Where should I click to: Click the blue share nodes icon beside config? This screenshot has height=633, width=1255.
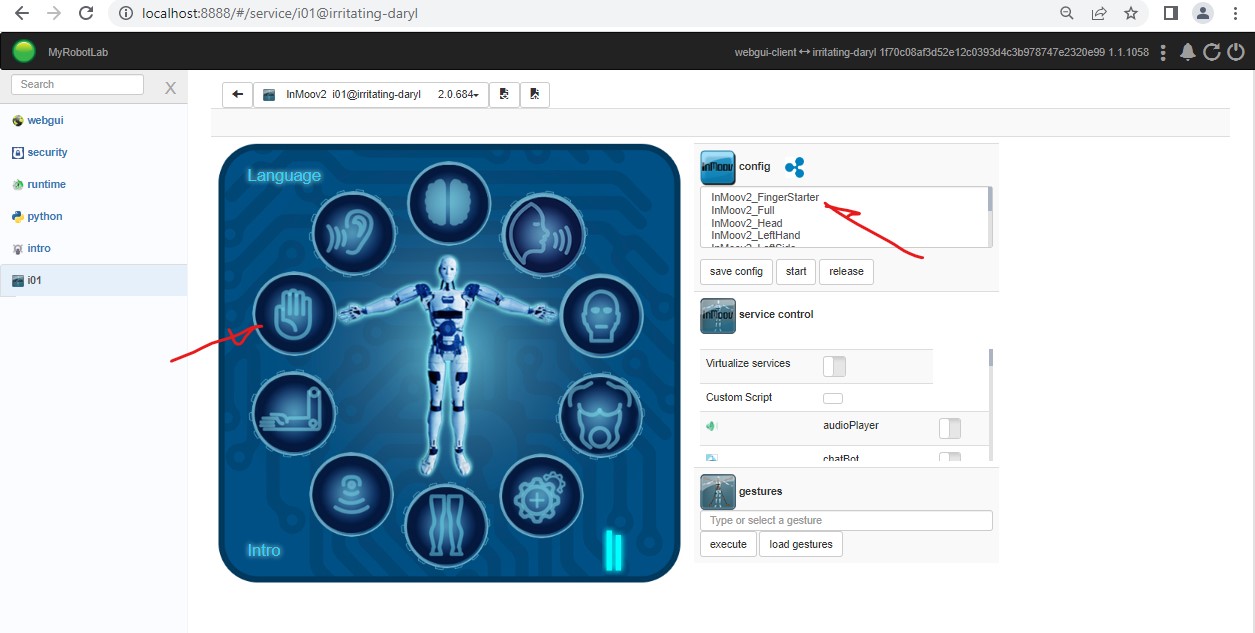click(794, 167)
